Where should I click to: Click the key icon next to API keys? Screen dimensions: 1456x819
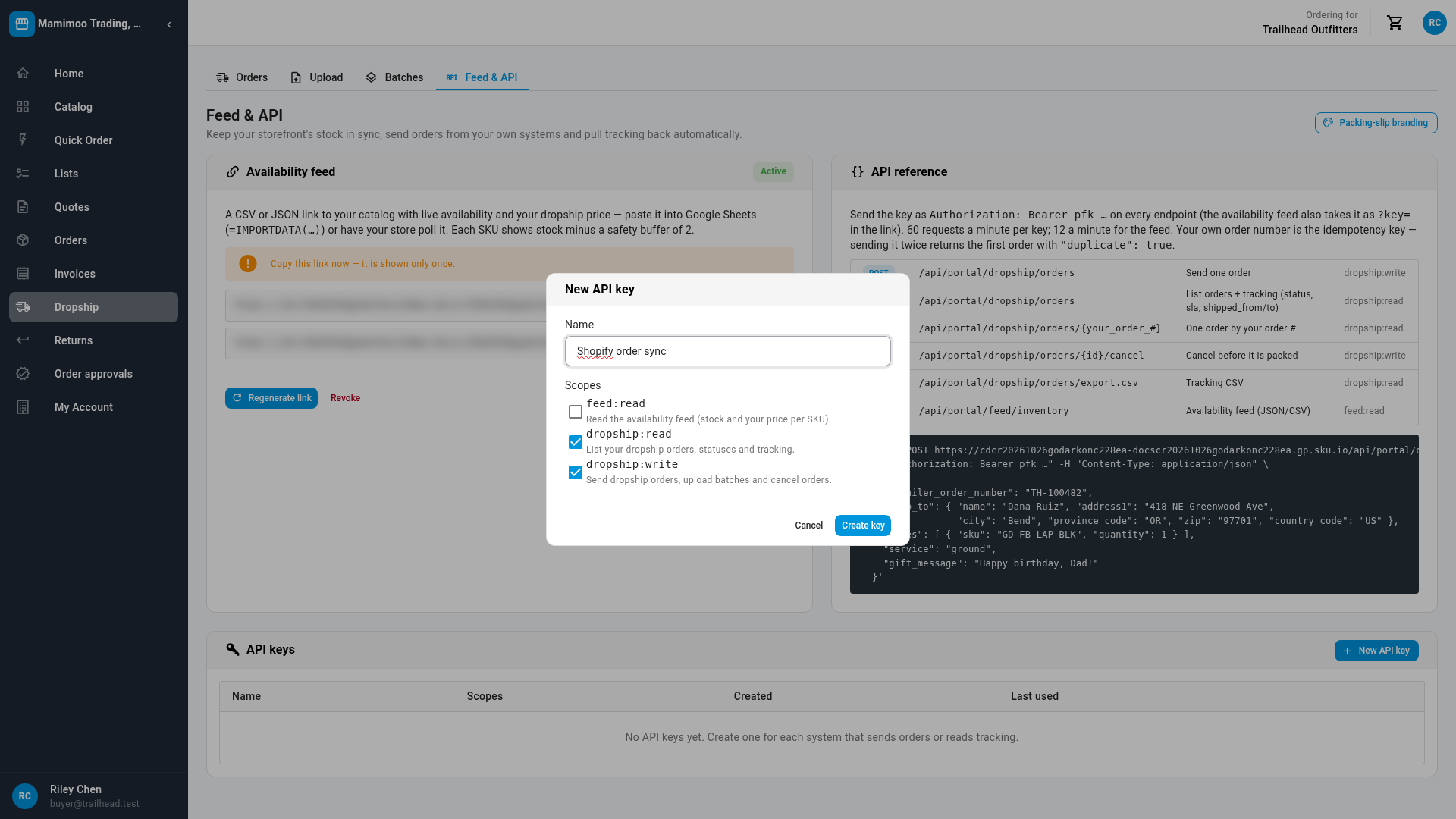pyautogui.click(x=233, y=650)
